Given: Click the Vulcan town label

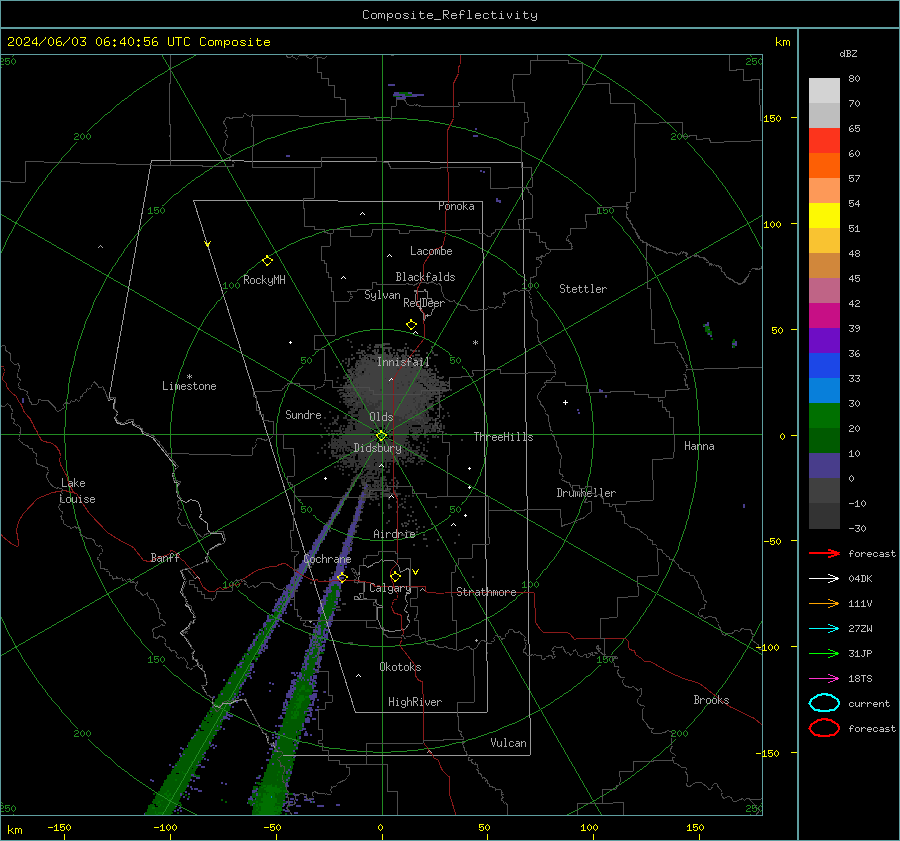Looking at the screenshot, I should (x=509, y=743).
